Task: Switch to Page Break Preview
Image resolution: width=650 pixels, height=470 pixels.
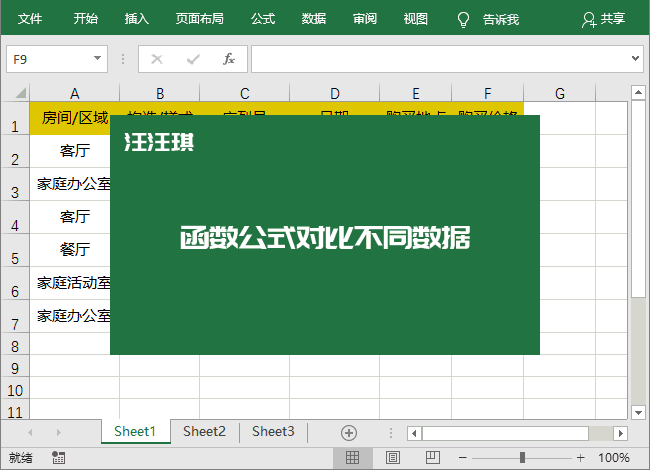Action: 433,458
